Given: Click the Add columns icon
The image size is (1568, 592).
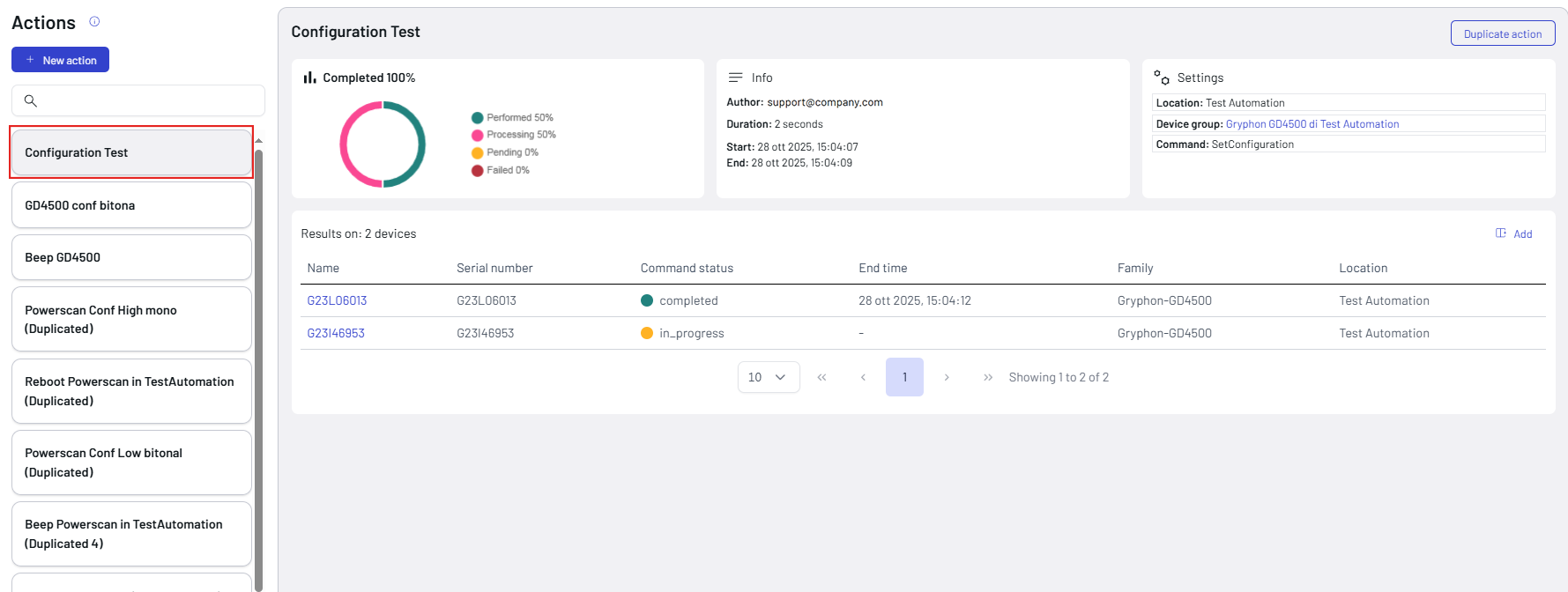Looking at the screenshot, I should tap(1501, 233).
